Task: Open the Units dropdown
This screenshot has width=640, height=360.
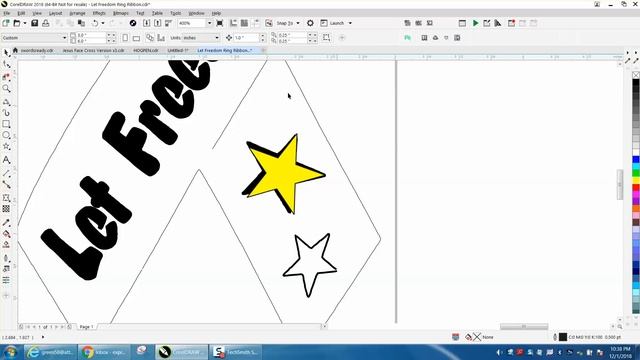Action: pos(217,38)
